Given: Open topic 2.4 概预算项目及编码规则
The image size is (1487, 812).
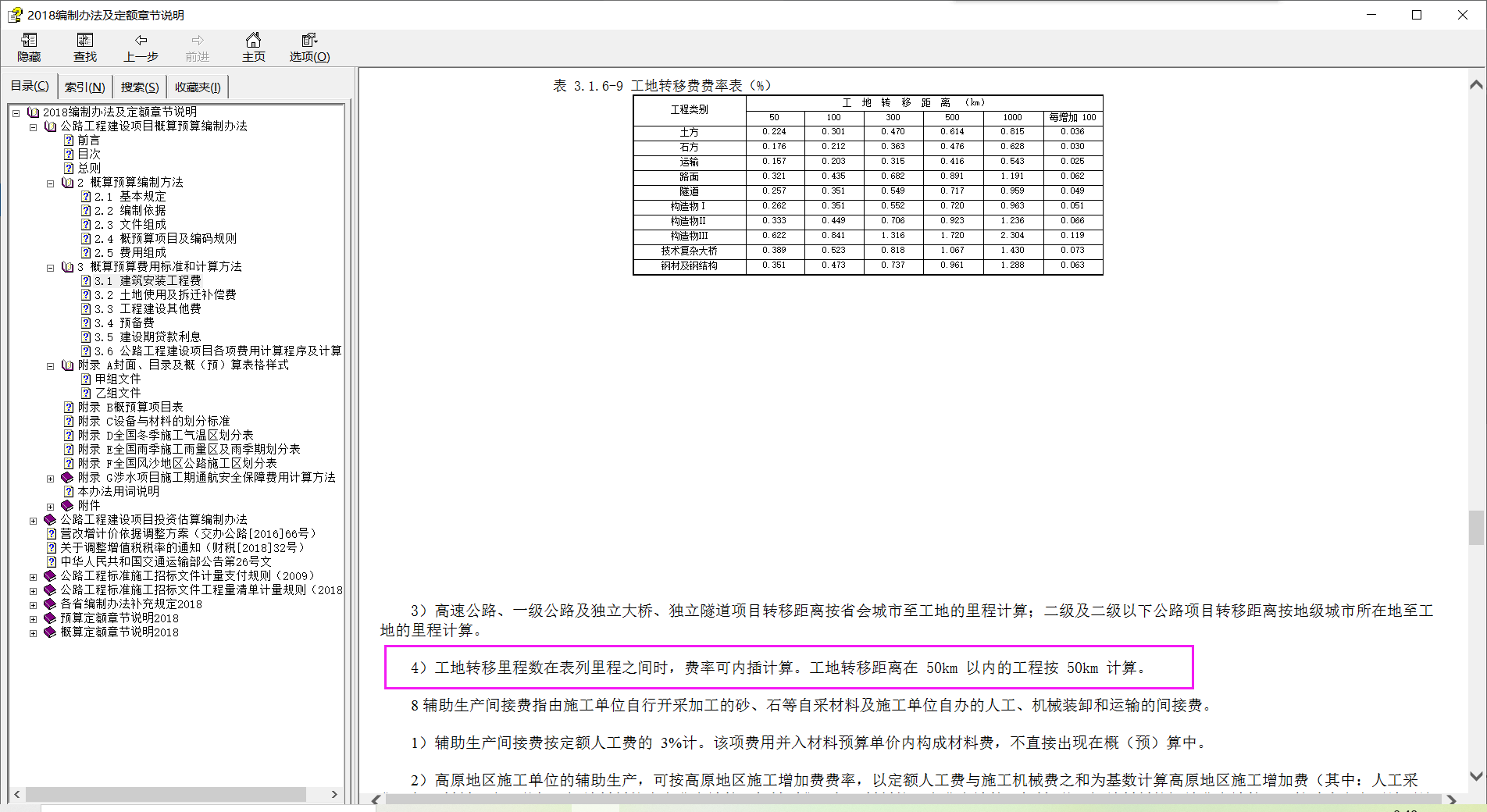Looking at the screenshot, I should click(x=166, y=239).
